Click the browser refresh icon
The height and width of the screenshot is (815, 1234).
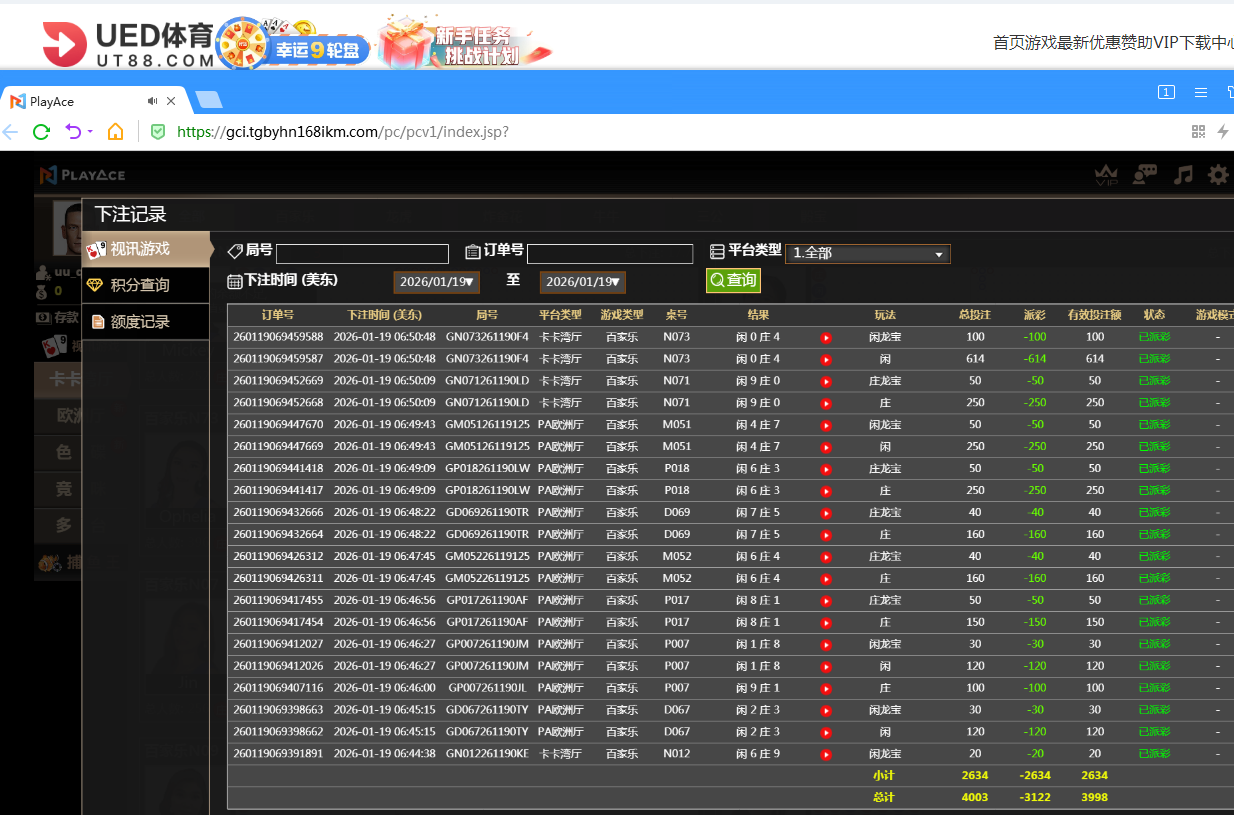click(x=40, y=131)
